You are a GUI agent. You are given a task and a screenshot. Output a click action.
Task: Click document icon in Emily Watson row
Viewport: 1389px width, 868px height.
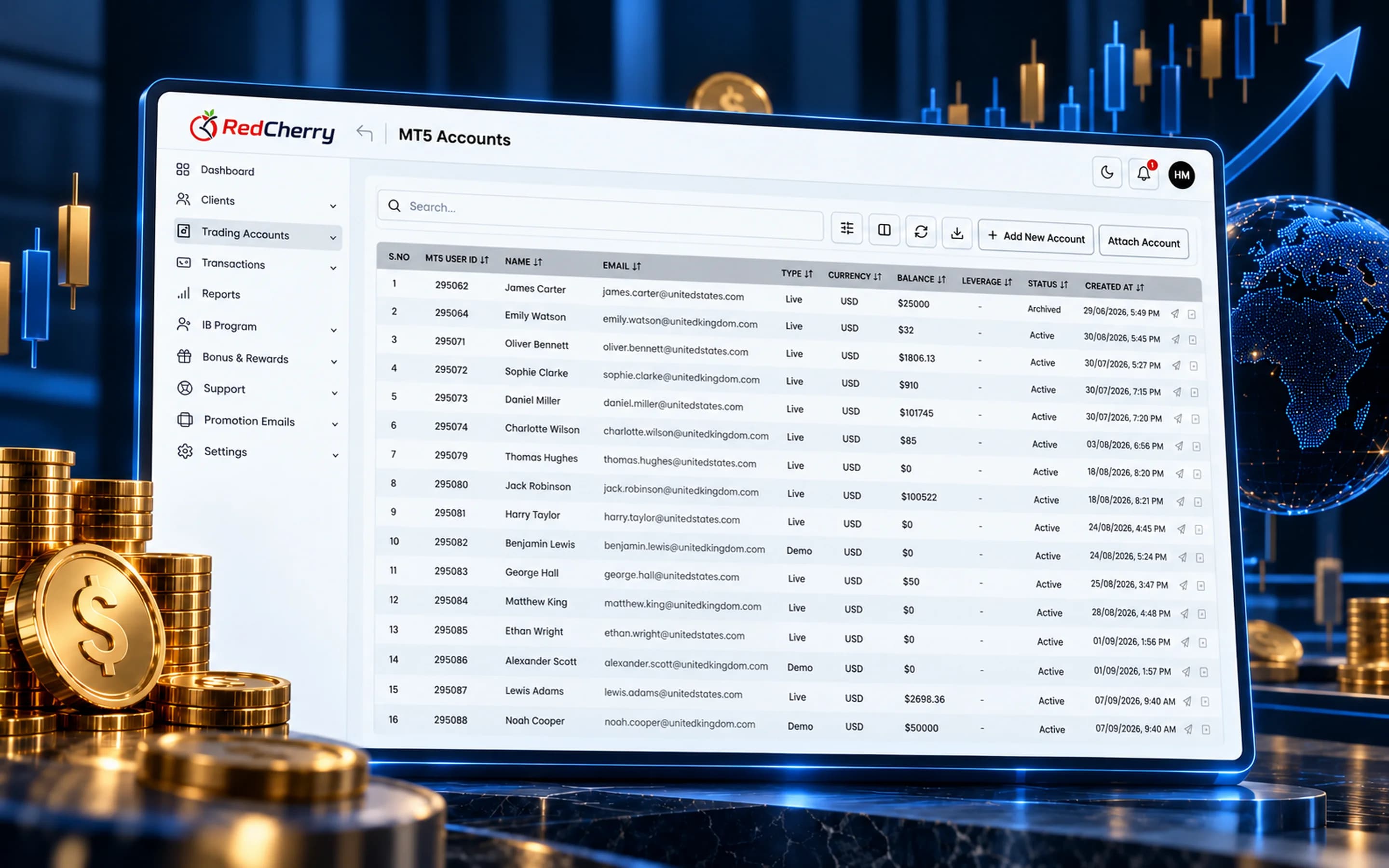[1193, 340]
